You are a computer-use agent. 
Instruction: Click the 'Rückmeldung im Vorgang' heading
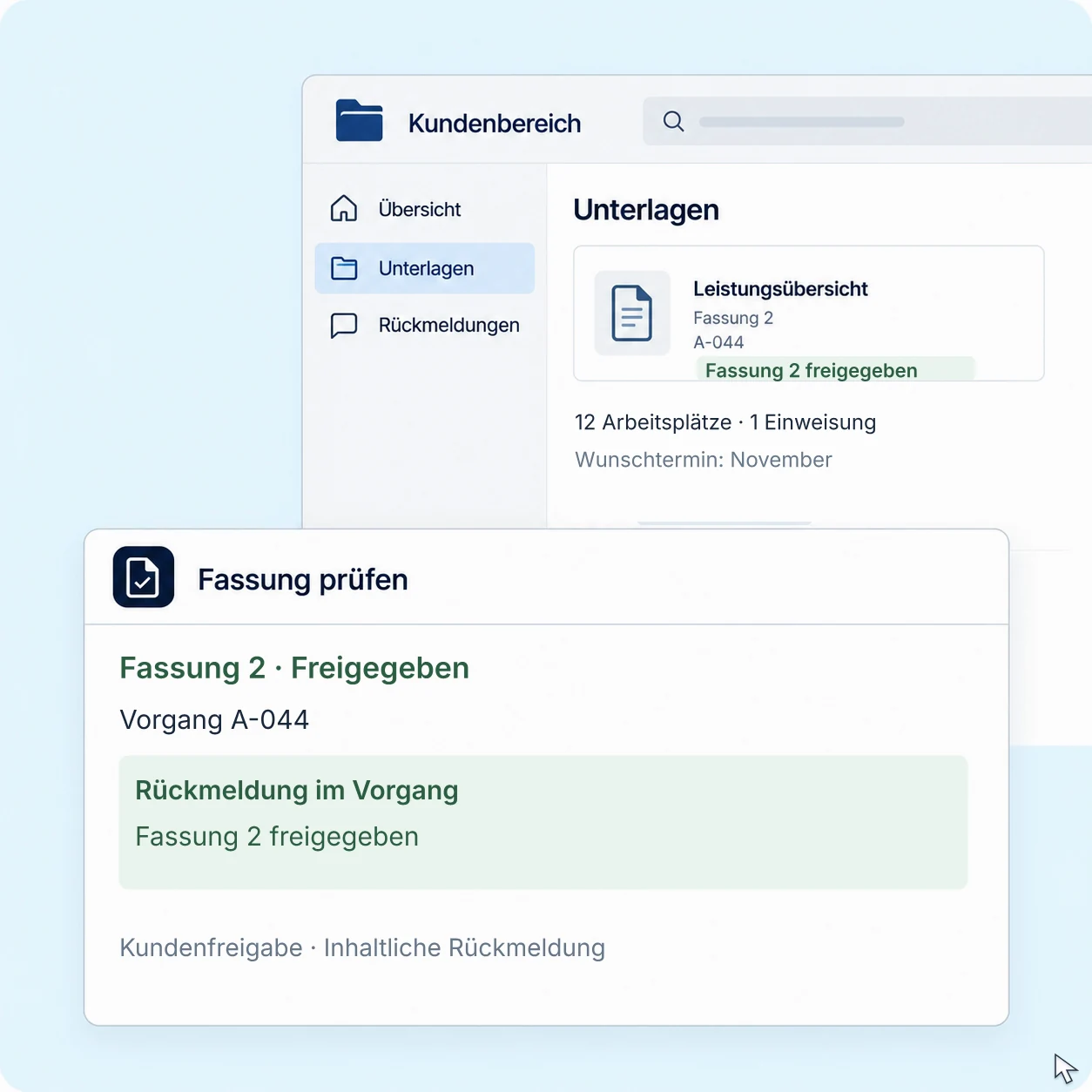pos(297,791)
